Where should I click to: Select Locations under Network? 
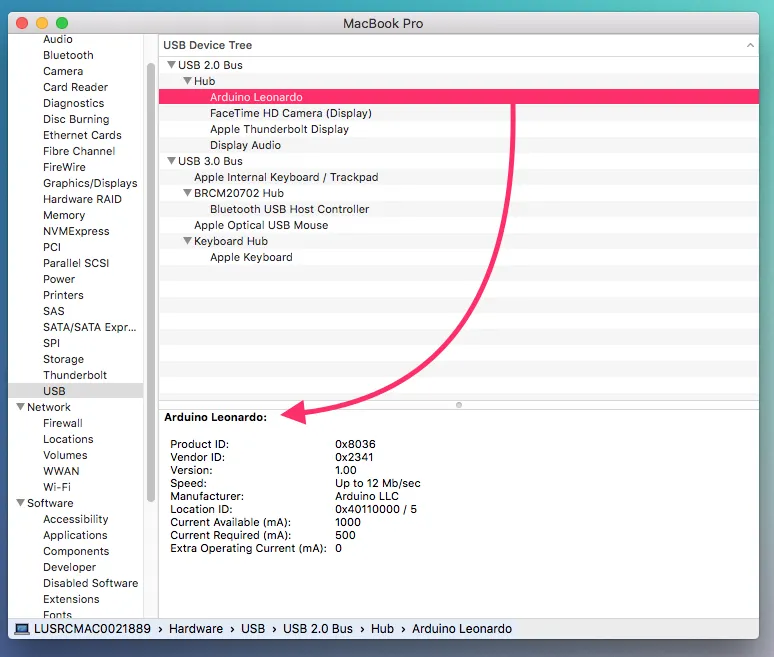(x=68, y=439)
